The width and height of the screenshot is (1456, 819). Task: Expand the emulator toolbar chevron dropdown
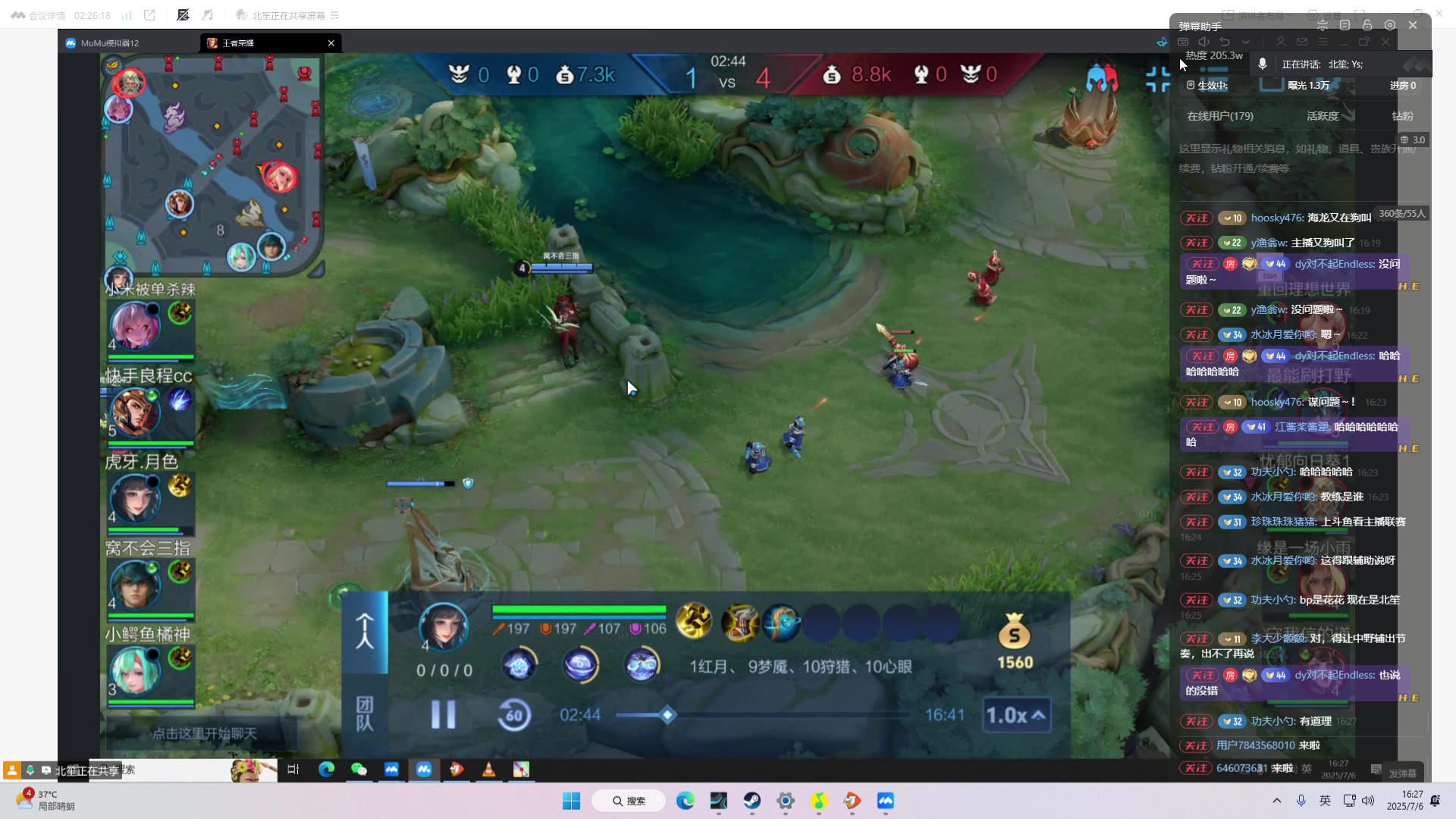1245,42
